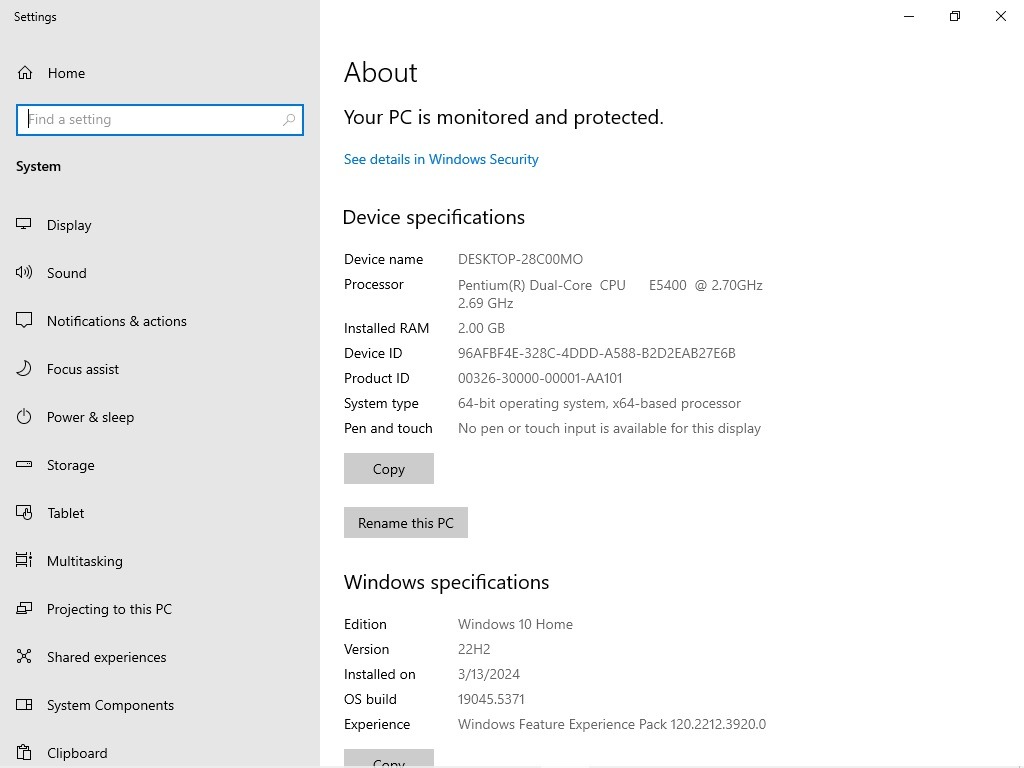Go to Notifications & actions
The width and height of the screenshot is (1024, 768).
pos(160,321)
